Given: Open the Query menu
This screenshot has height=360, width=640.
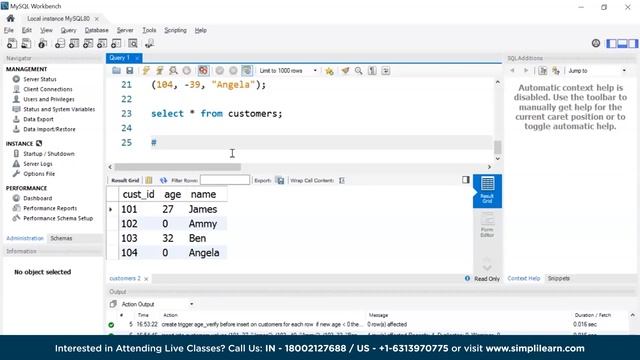Looking at the screenshot, I should click(68, 30).
